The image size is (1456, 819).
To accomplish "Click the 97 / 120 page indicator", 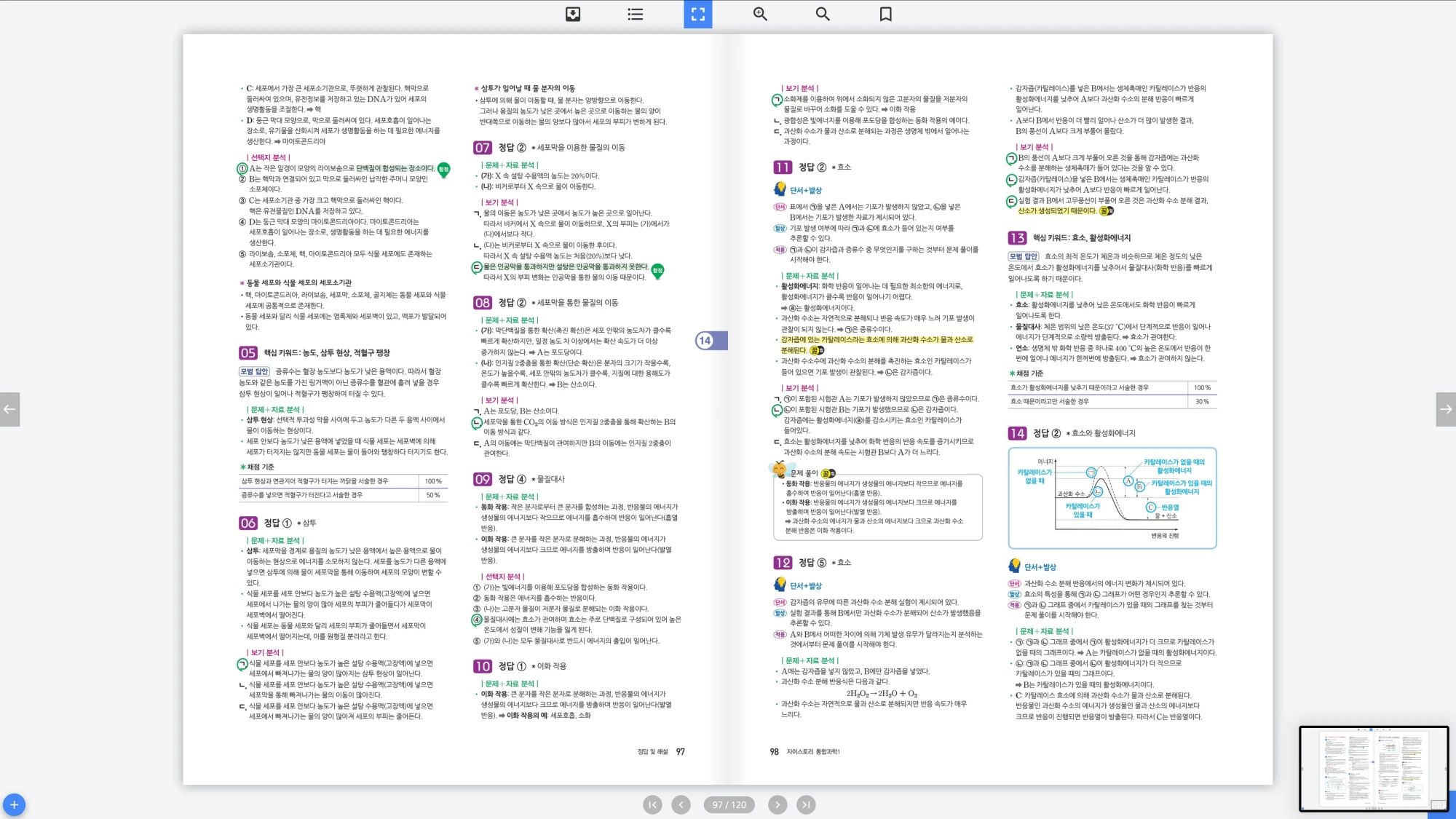I will tap(729, 804).
